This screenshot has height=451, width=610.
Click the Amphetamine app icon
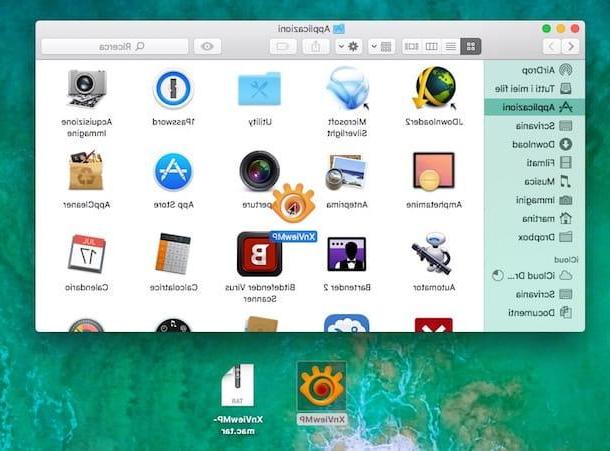pos(434,171)
